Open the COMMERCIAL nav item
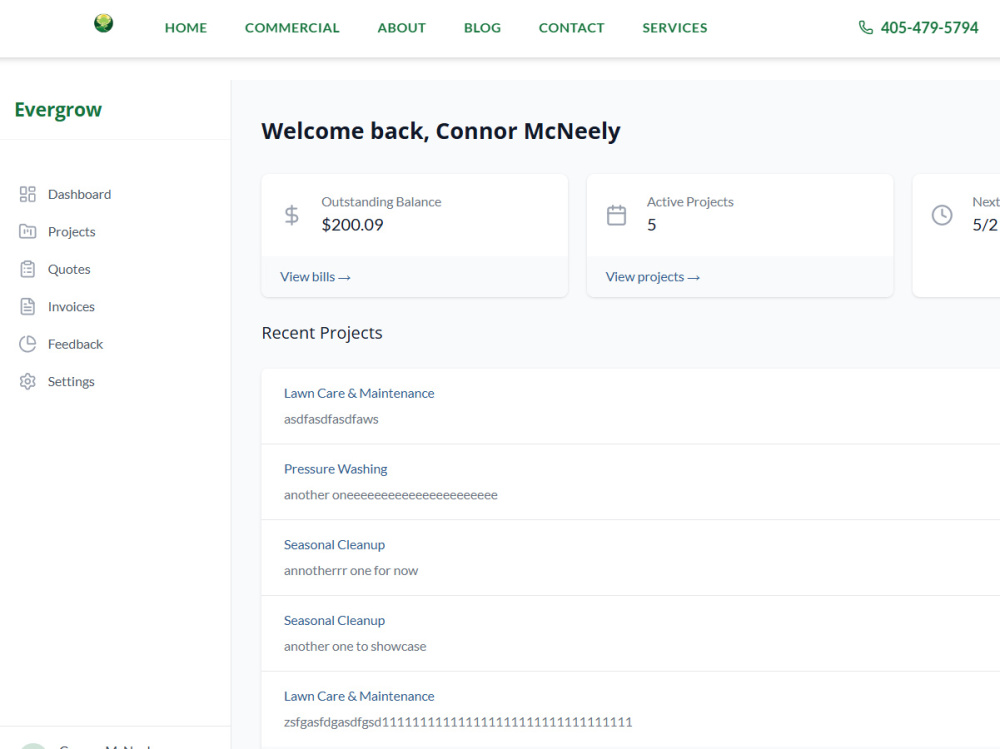Image resolution: width=1000 pixels, height=749 pixels. (x=292, y=28)
